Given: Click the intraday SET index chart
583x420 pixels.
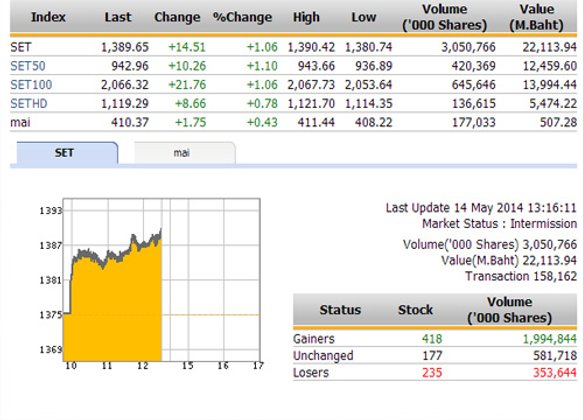Looking at the screenshot, I should pyautogui.click(x=161, y=280).
